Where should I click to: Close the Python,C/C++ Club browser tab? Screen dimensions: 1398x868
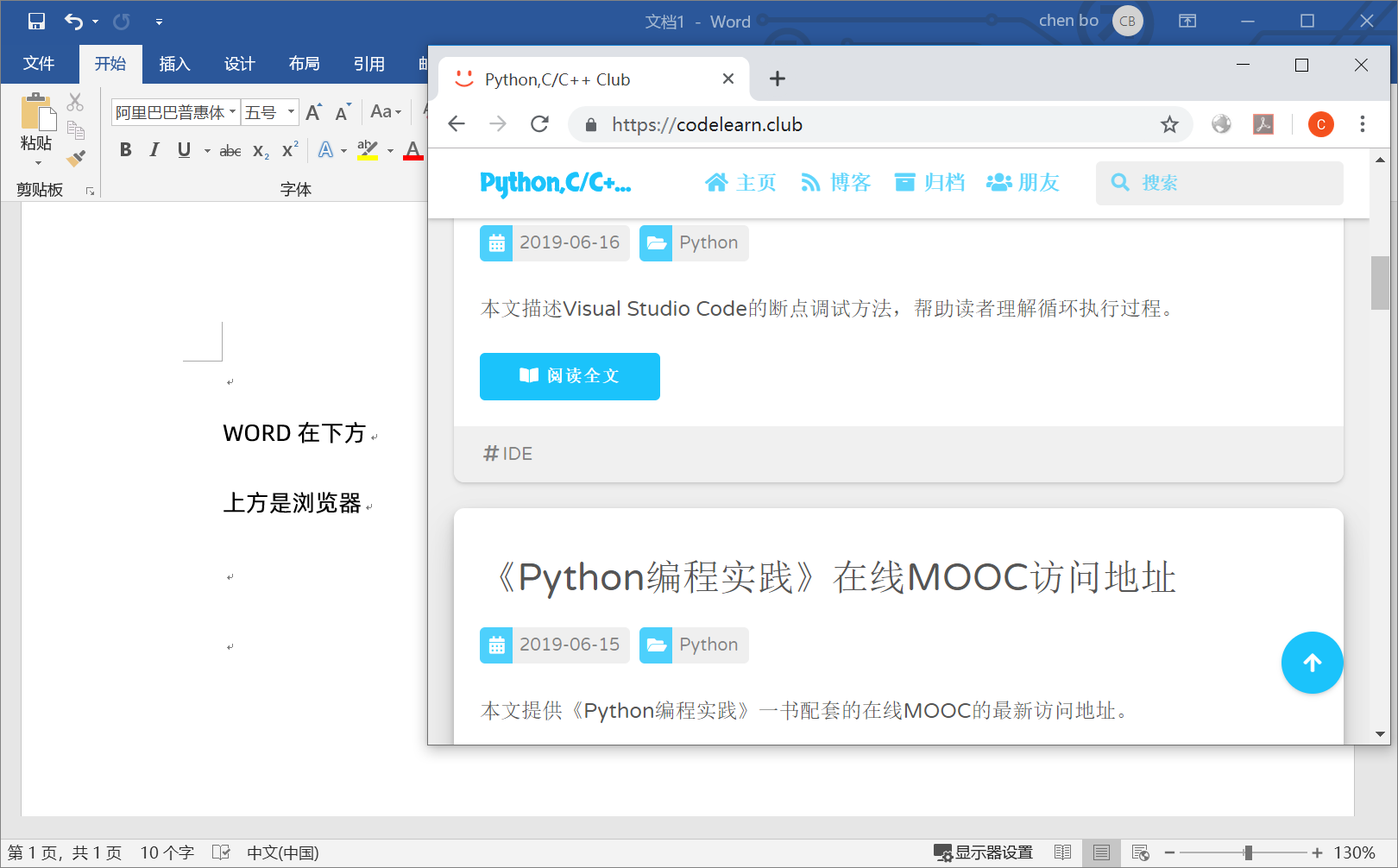728,79
